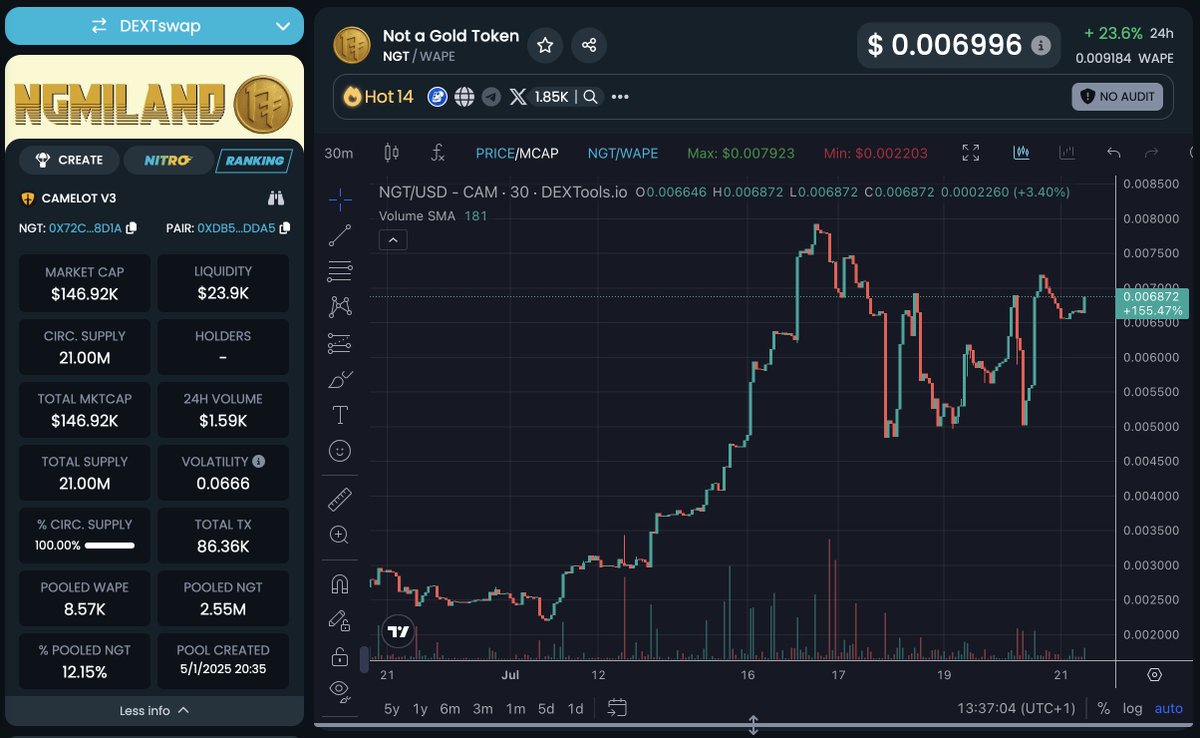Open the candlestick chart style selector

(391, 153)
